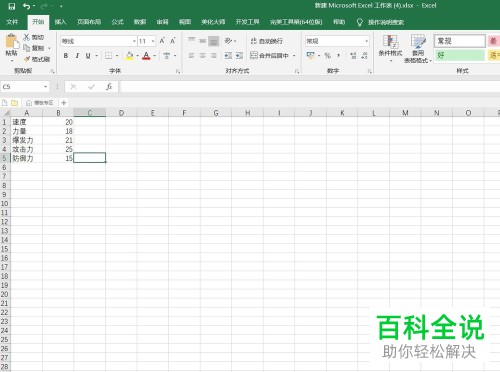Decrease decimal places
Screen dimensions: 500x372
click(x=364, y=56)
